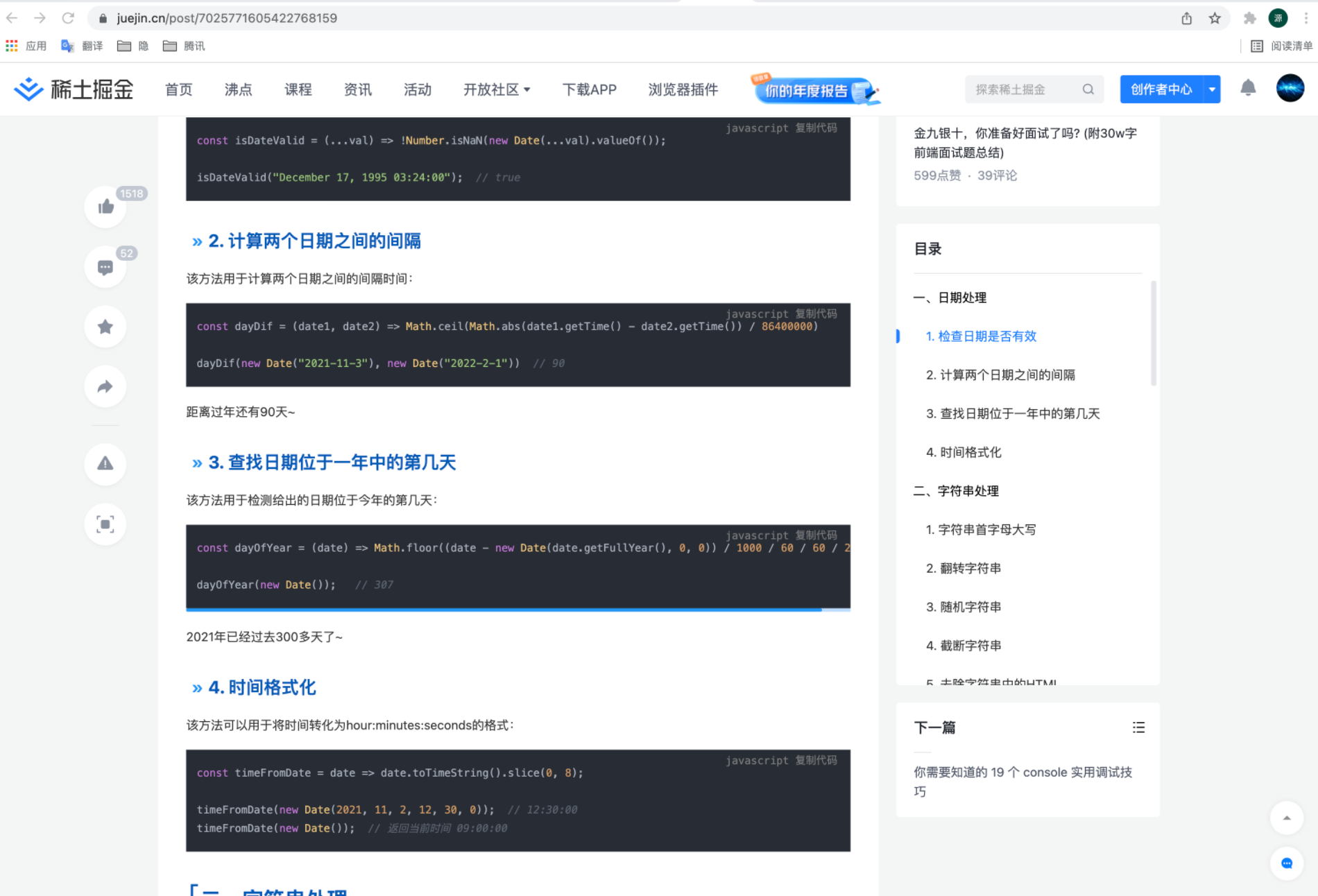The width and height of the screenshot is (1318, 896).
Task: Report the article using the warning icon
Action: tap(105, 465)
